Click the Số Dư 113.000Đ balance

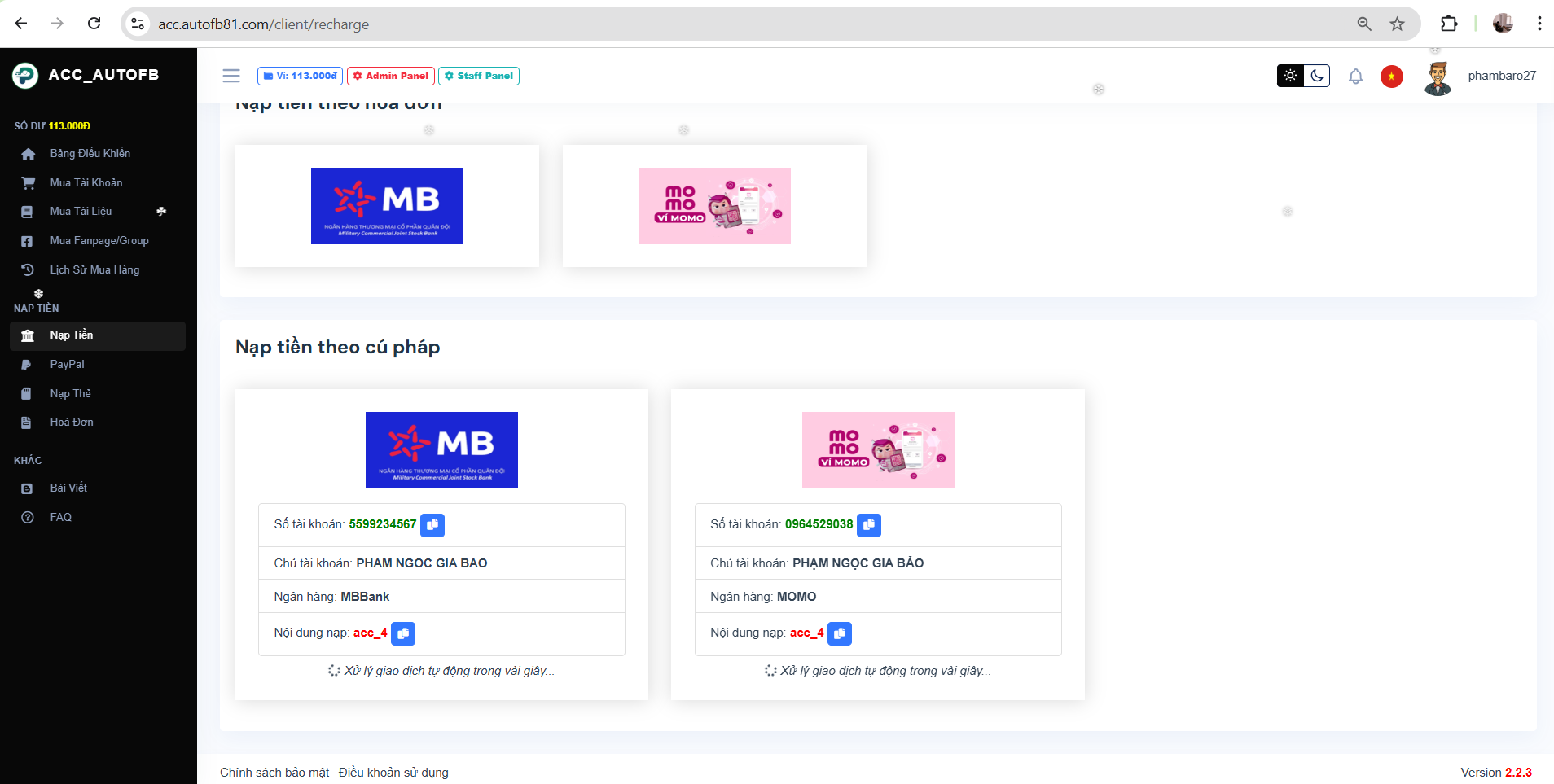(x=52, y=126)
